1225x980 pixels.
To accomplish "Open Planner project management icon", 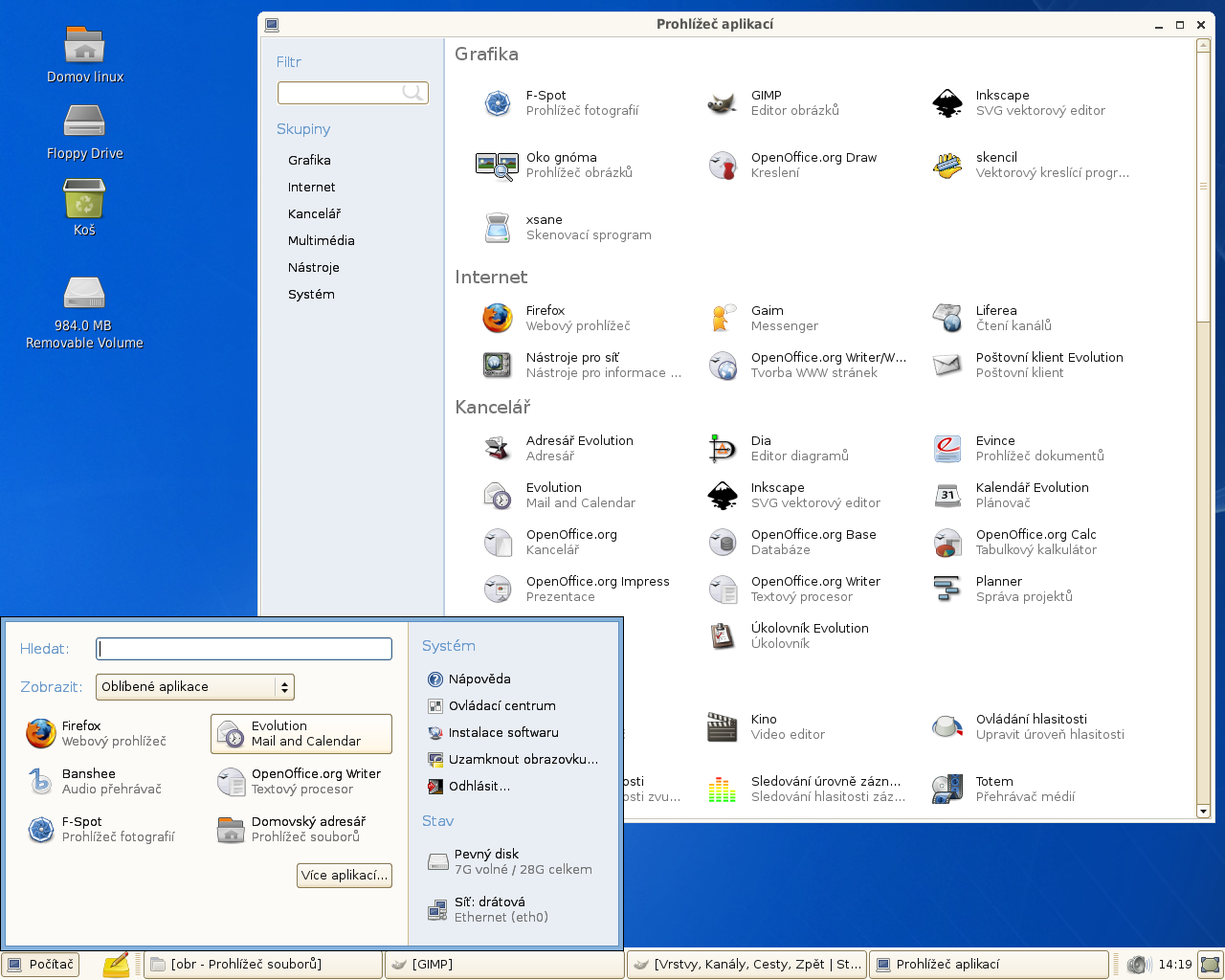I will click(x=947, y=589).
